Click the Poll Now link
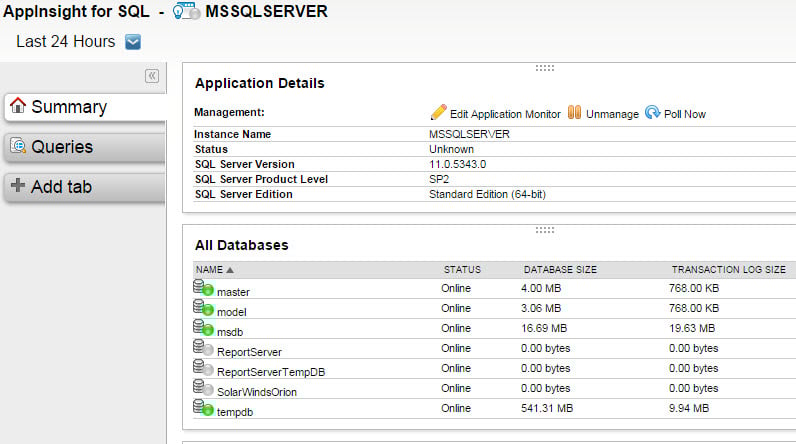The image size is (796, 444). tap(685, 114)
